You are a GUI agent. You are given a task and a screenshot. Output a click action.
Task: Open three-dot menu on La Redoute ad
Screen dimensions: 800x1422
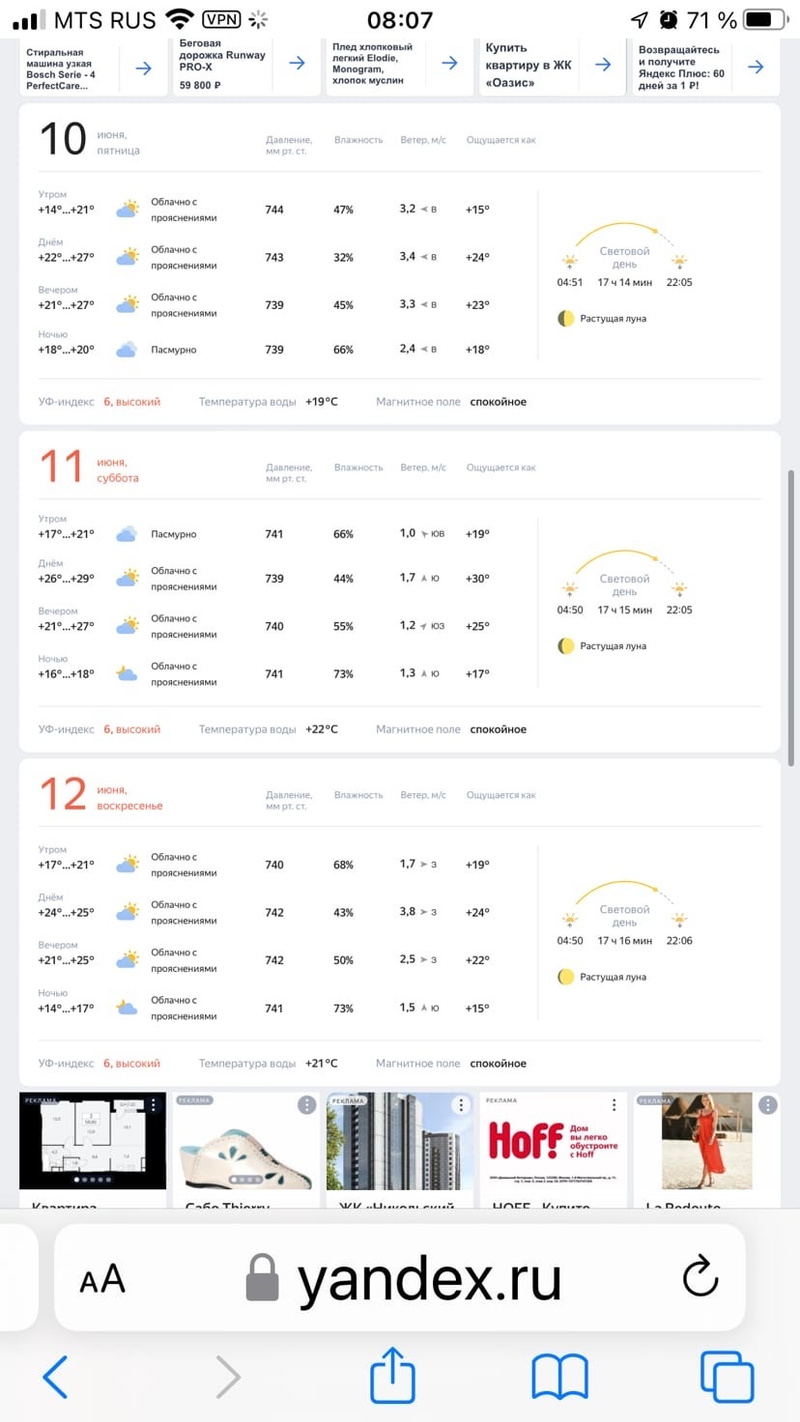(767, 1105)
